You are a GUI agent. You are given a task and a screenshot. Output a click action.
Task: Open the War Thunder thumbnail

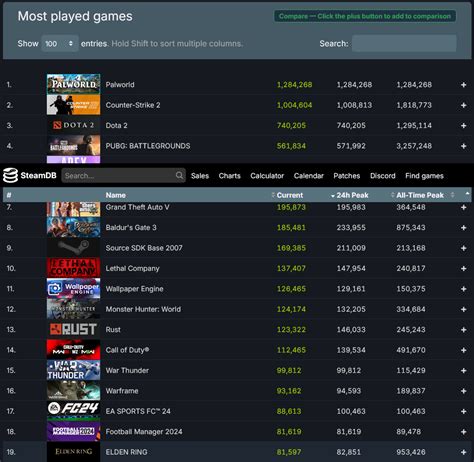[73, 370]
